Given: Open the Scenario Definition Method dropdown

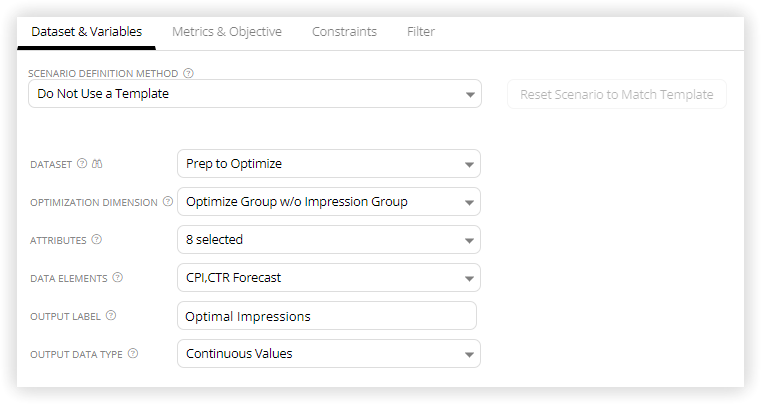Looking at the screenshot, I should 255,94.
